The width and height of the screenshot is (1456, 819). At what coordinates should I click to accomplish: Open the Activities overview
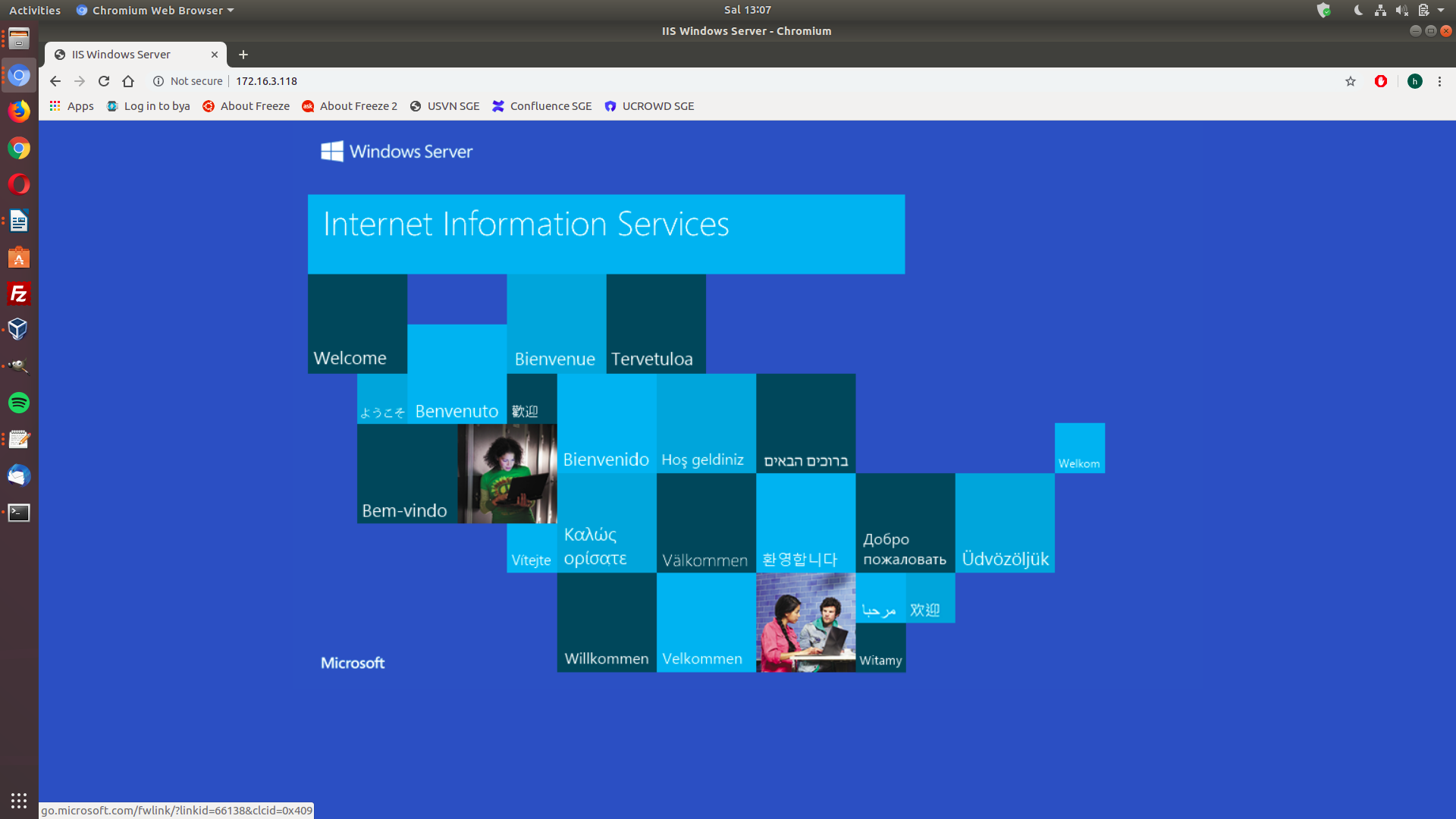point(34,10)
